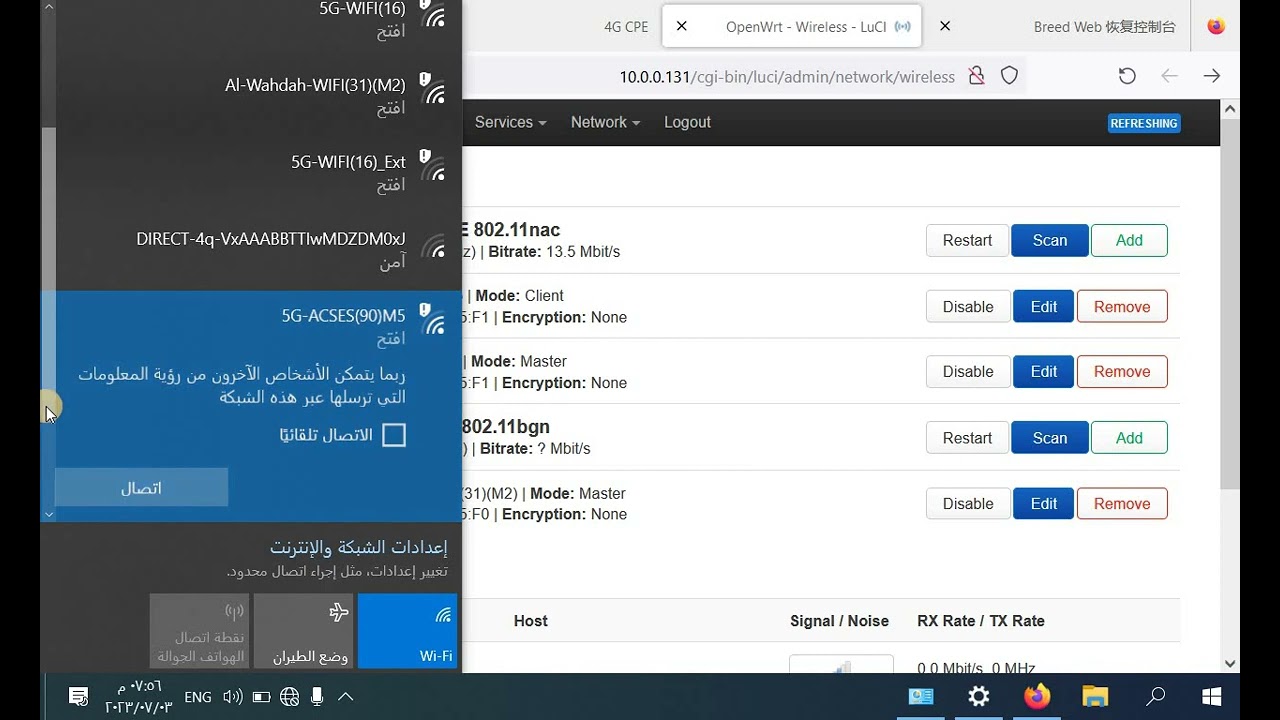Click signal icon of 5G-WIFI(16)_Ext
Viewport: 1280px width, 720px height.
pyautogui.click(x=433, y=164)
